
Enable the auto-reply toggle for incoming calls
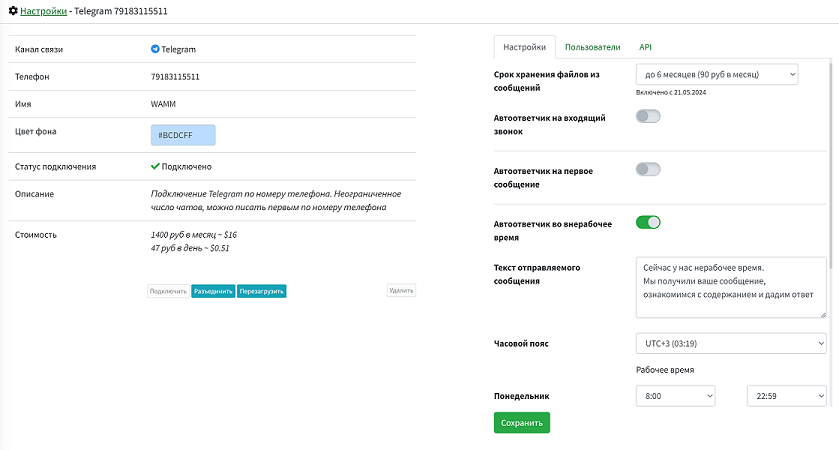(648, 116)
